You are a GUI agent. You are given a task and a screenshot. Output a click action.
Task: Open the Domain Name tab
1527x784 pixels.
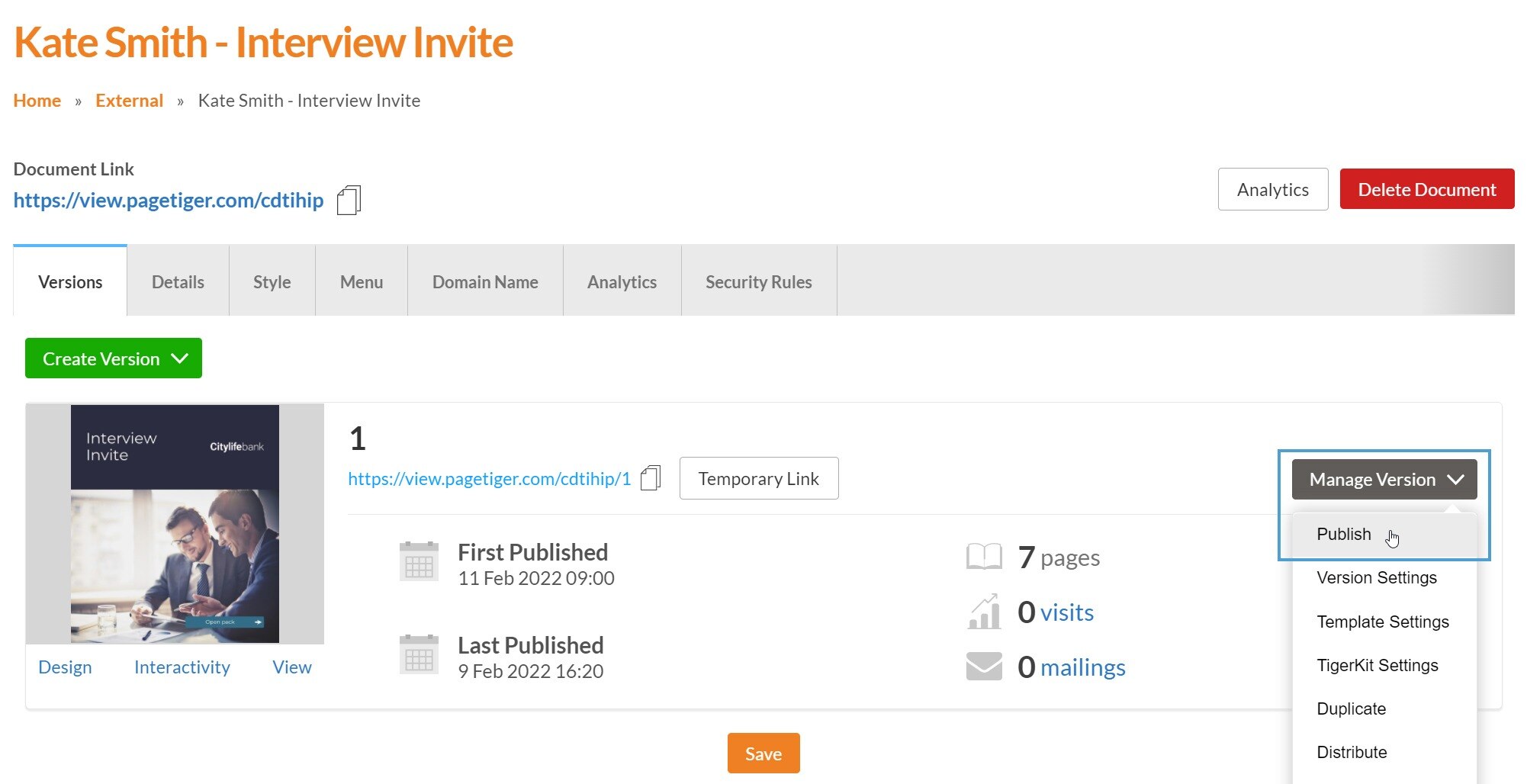point(485,282)
